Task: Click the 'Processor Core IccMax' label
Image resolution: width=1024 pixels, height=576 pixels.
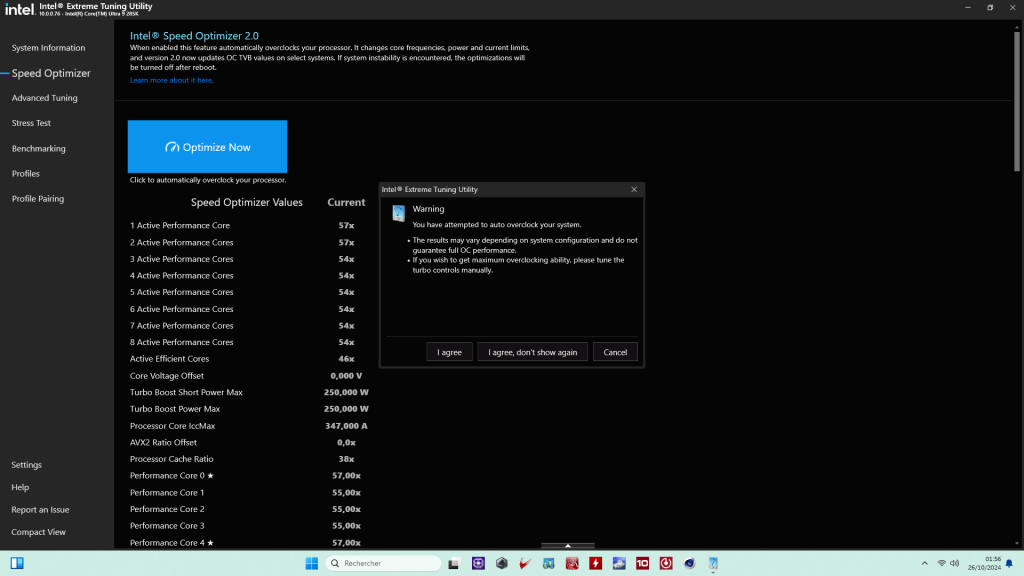Action: (x=172, y=426)
